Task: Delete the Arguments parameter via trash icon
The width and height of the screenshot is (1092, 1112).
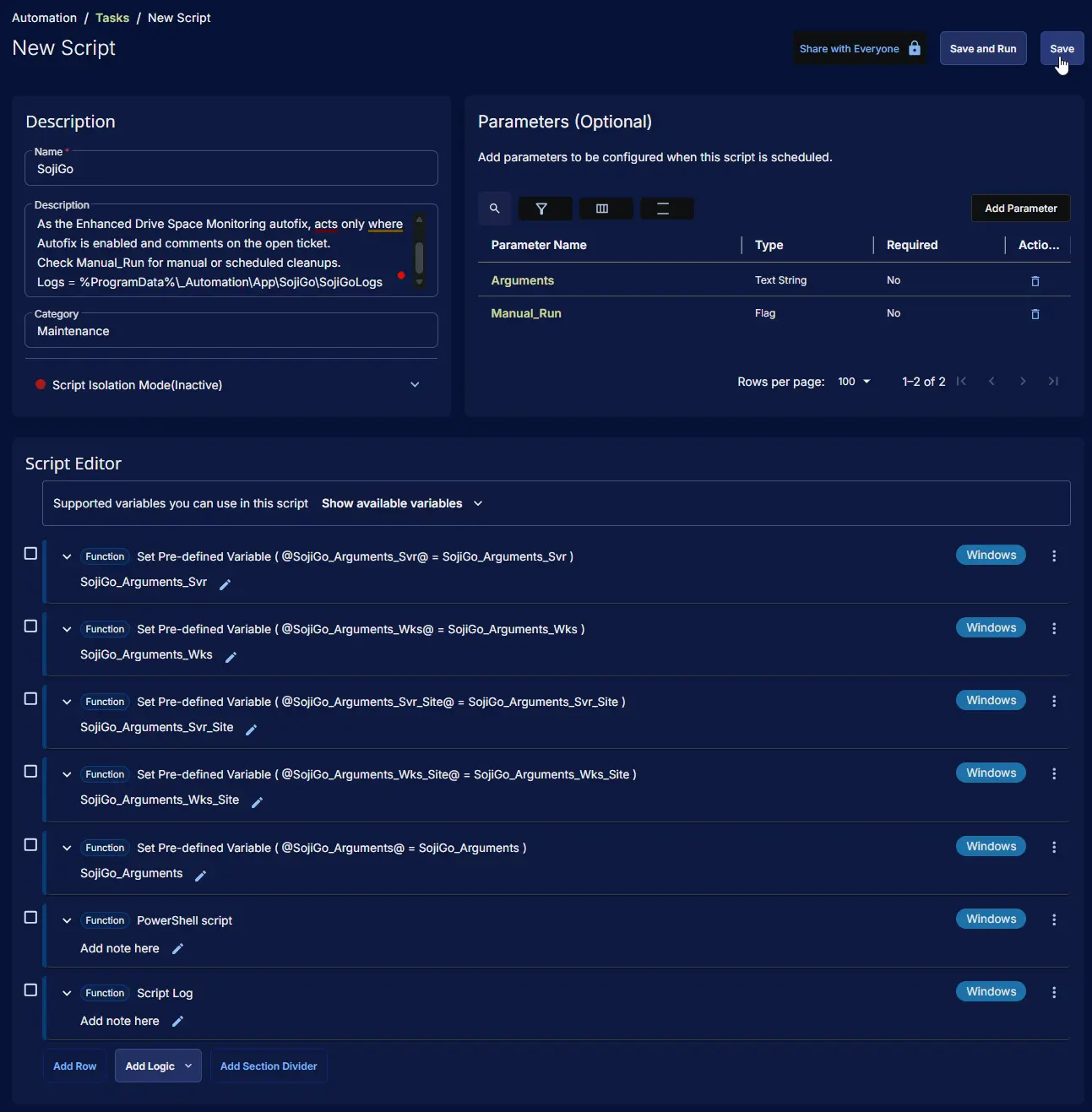Action: point(1035,281)
